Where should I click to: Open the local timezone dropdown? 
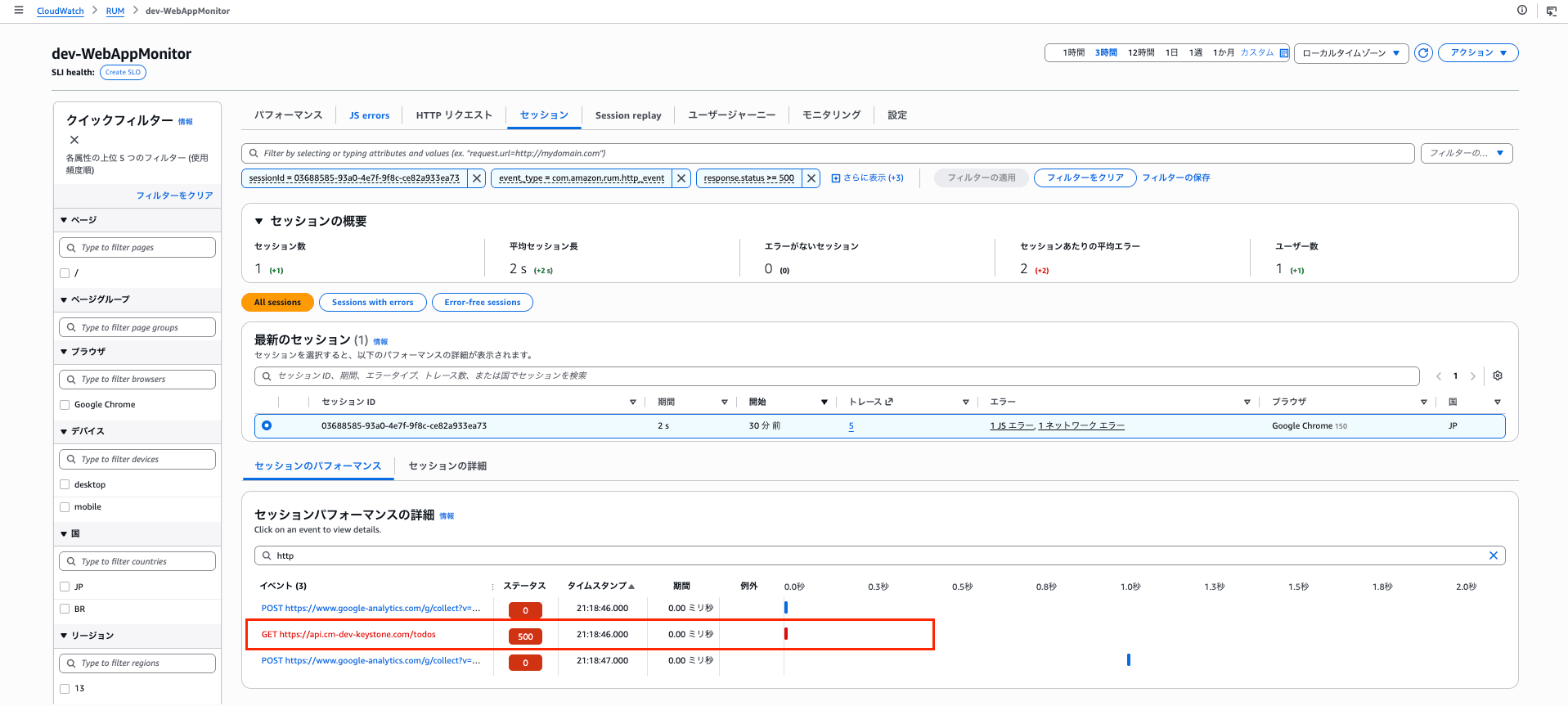pos(1351,53)
